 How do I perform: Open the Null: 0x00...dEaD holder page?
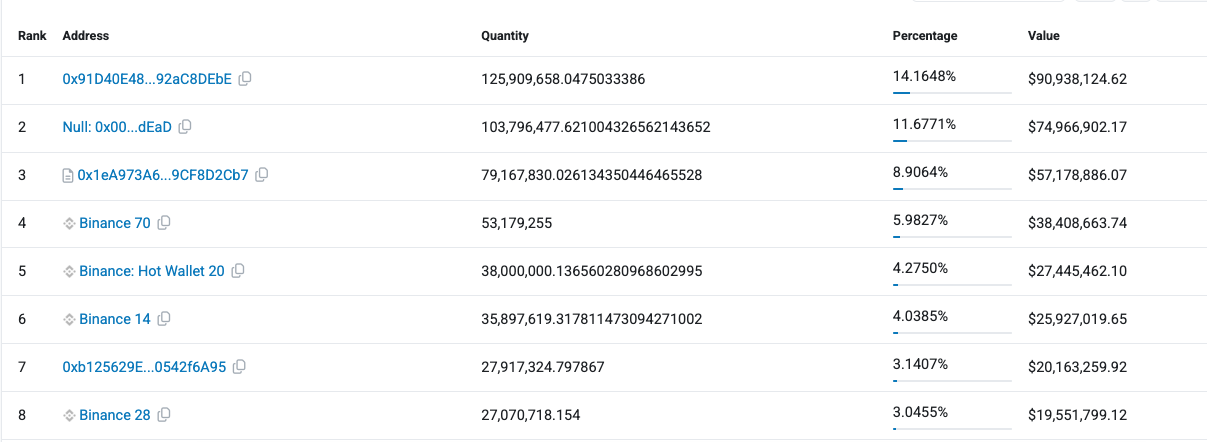pos(117,127)
